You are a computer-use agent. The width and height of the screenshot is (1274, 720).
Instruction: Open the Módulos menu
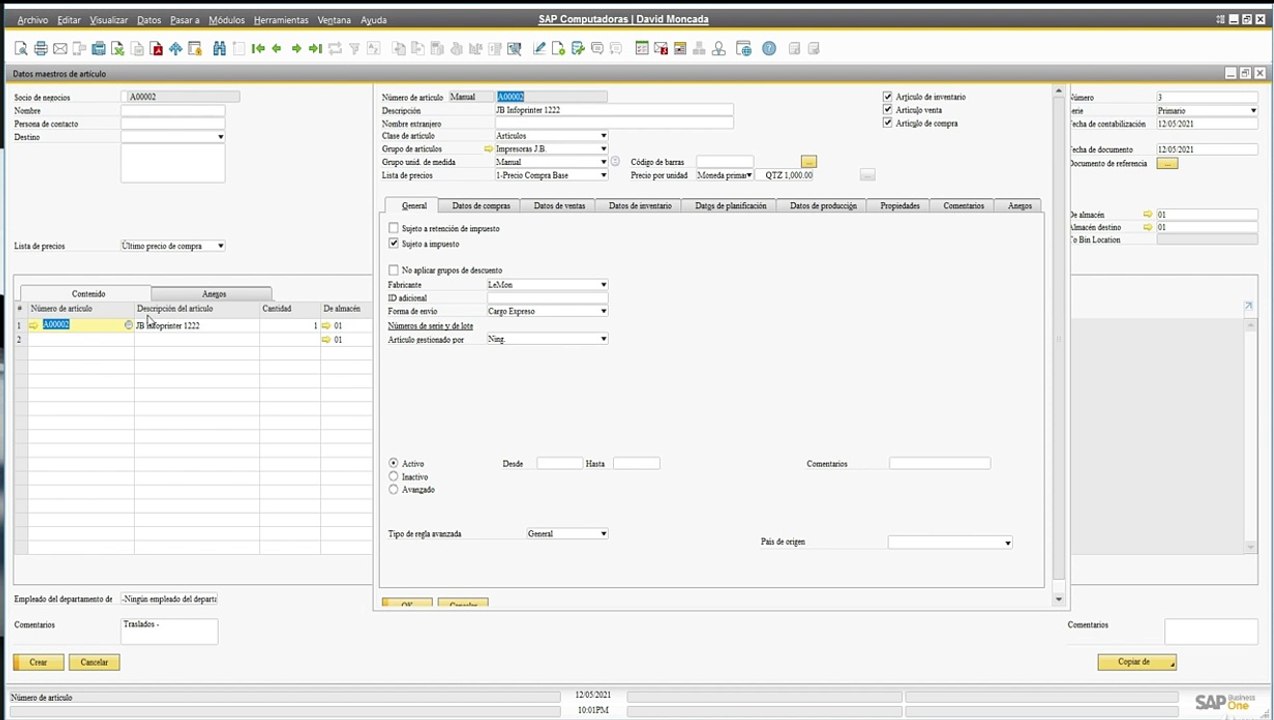[x=226, y=20]
